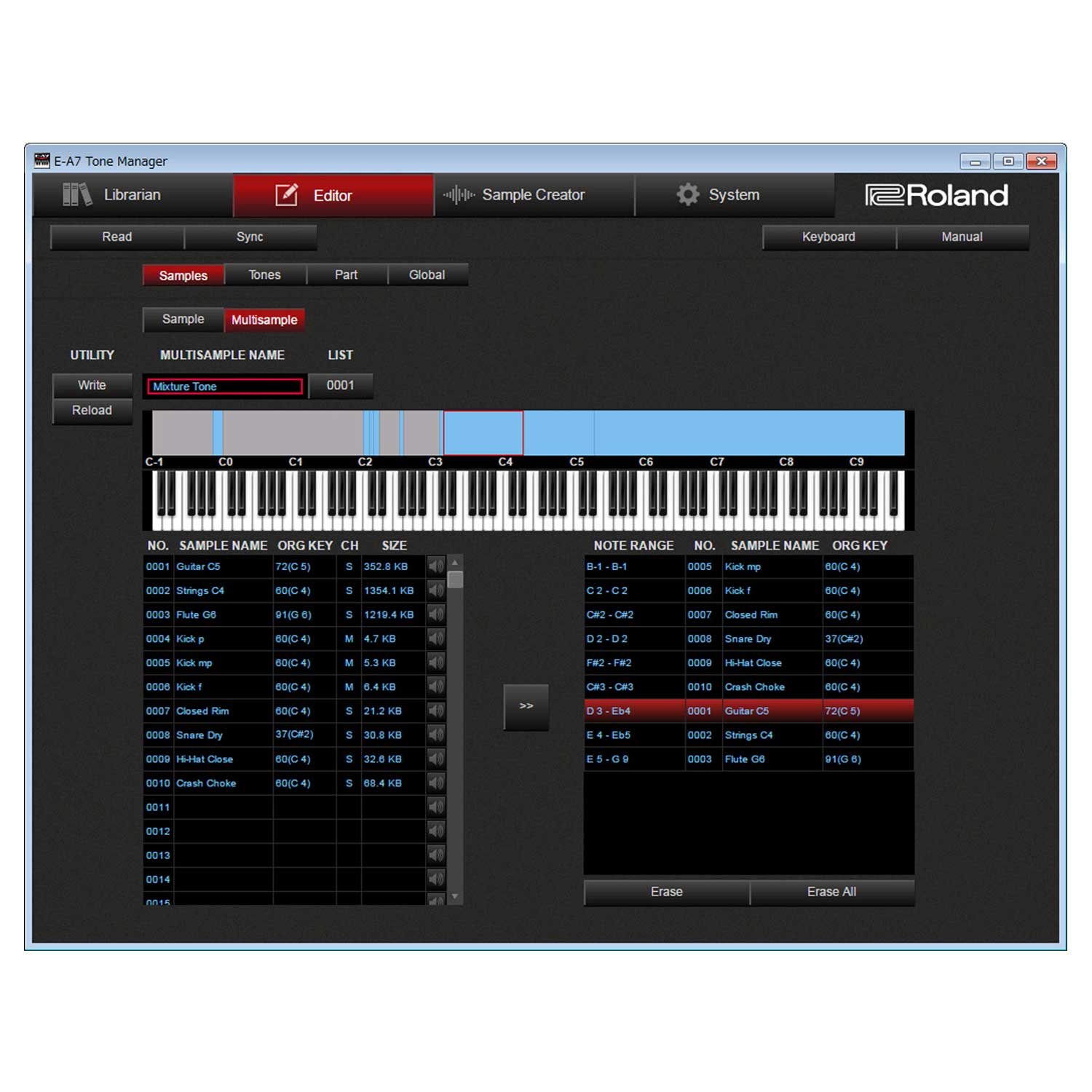Click the speaker icon in row 0013
The image size is (1092, 1092).
point(435,855)
